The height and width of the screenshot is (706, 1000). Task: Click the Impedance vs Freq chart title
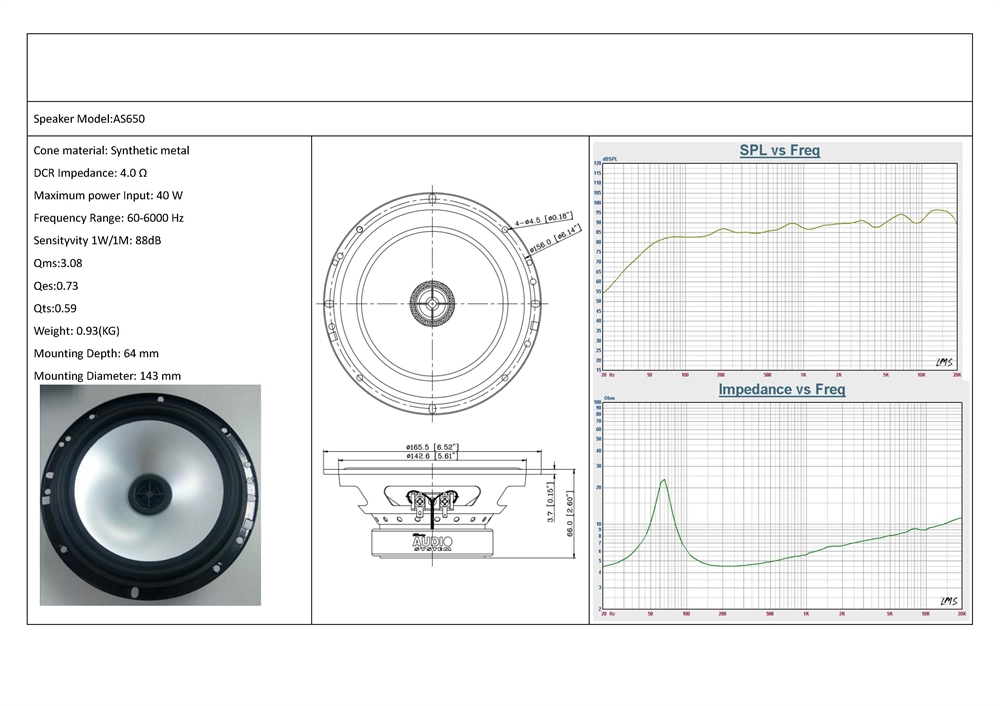point(781,389)
